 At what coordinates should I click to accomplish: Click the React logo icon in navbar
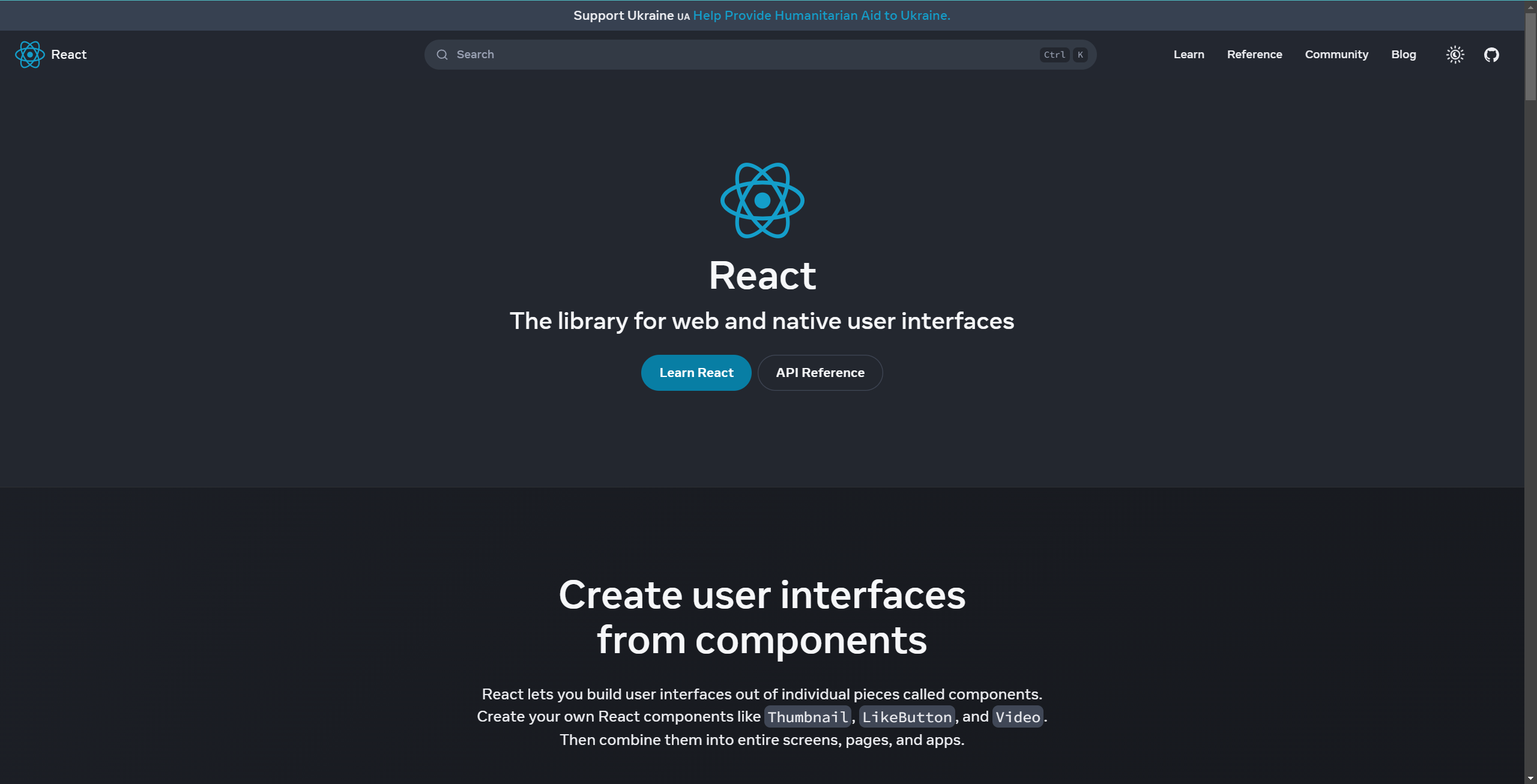[x=29, y=55]
